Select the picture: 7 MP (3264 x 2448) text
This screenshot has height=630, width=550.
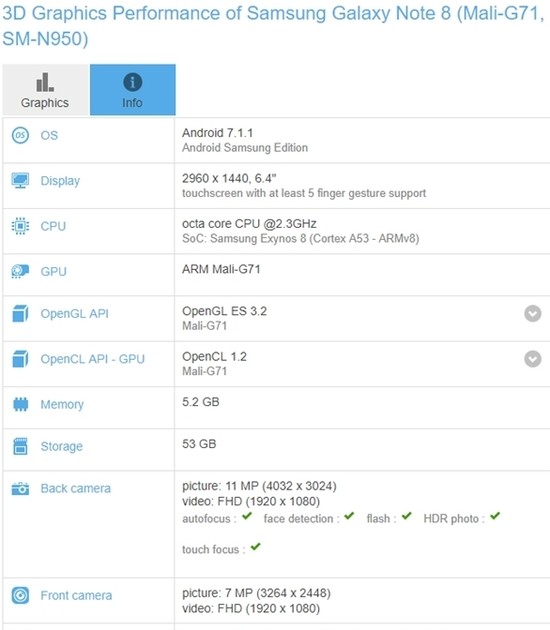(256, 593)
